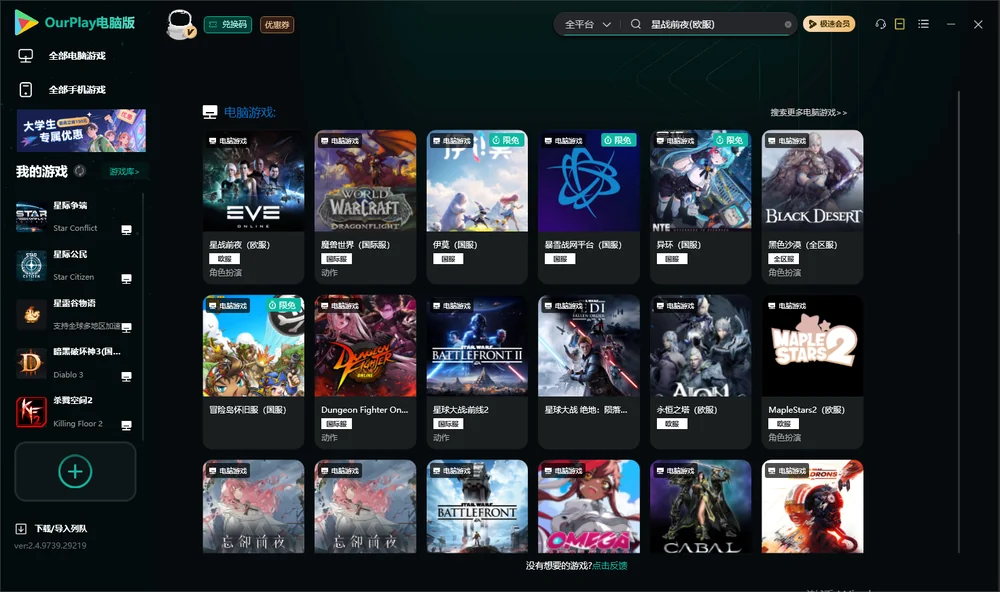
Task: Open the MapleStars2 (欧服) card
Action: point(812,372)
